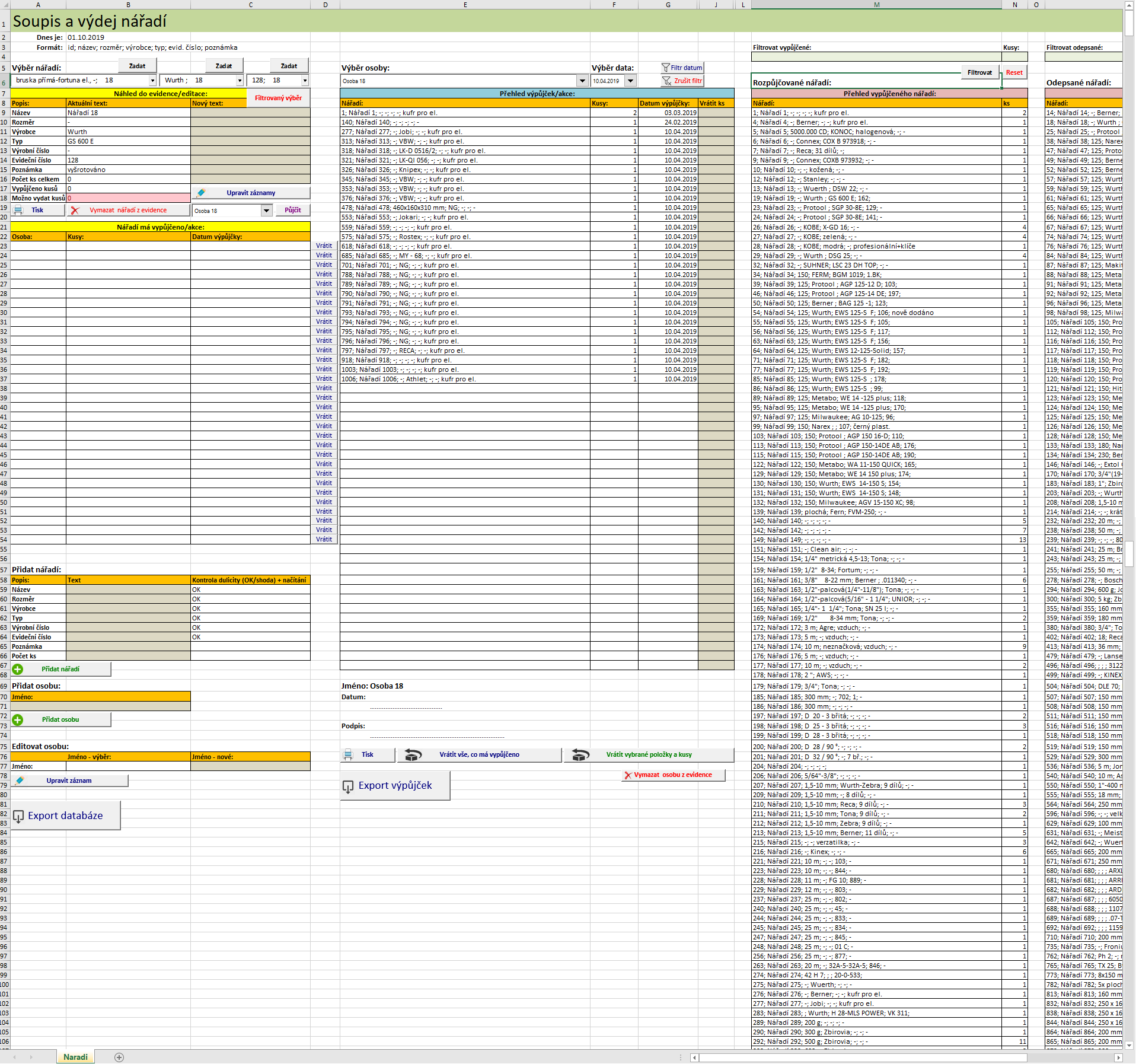Click the printer Tisk button under Podpis
1136x1064 pixels.
[368, 754]
